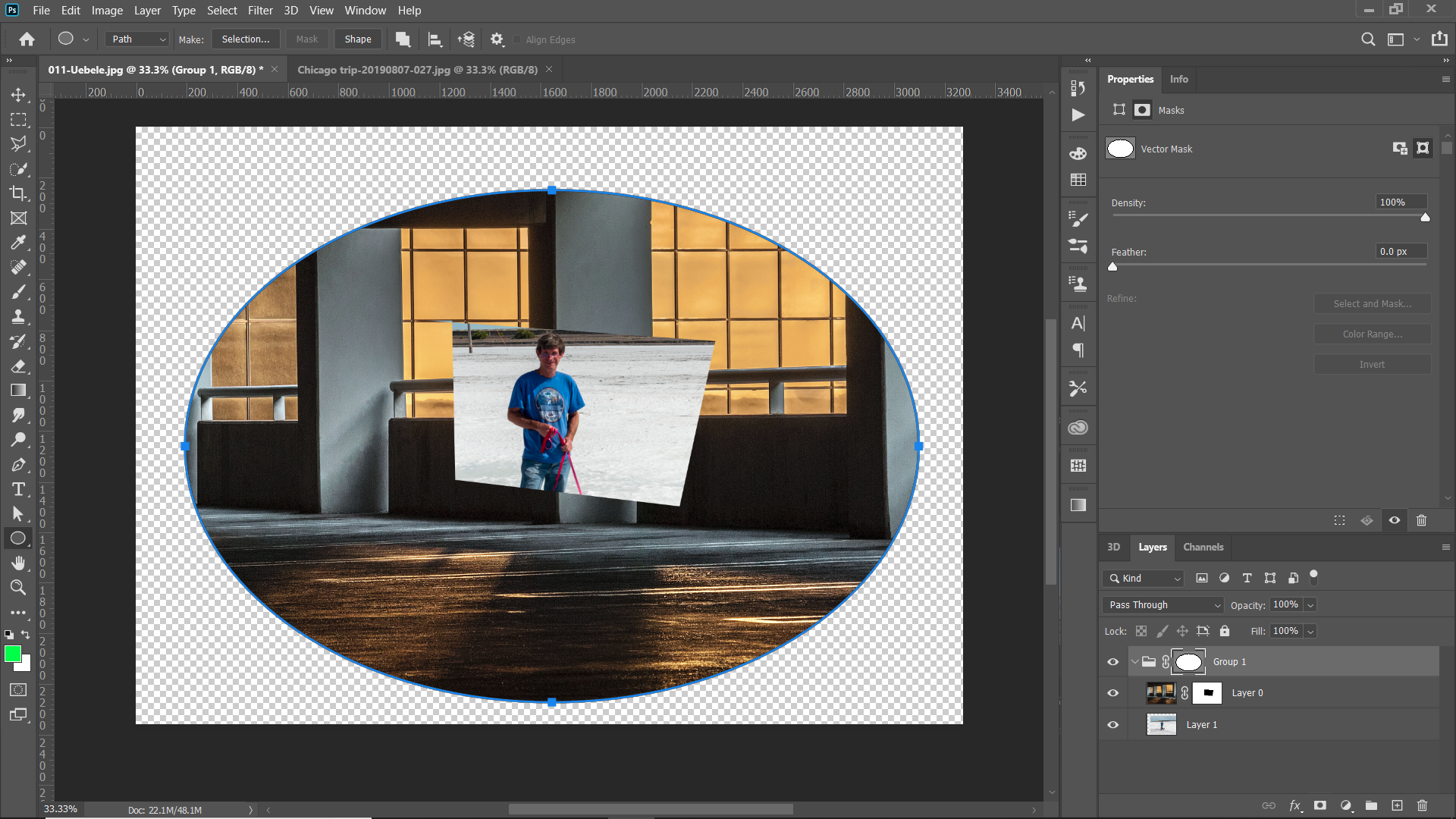The width and height of the screenshot is (1456, 819).
Task: Click the green foreground color swatch
Action: coord(13,654)
